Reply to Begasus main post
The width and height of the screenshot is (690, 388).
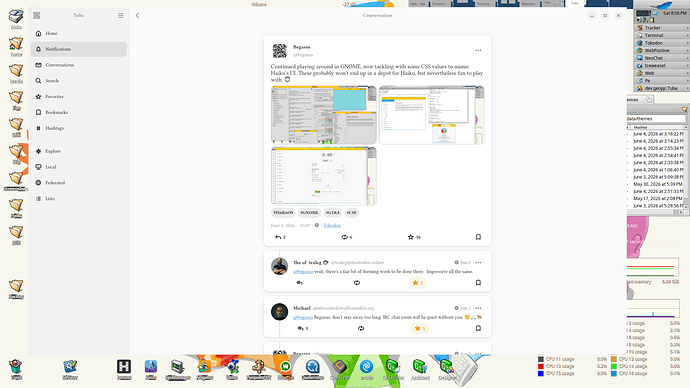(280, 237)
